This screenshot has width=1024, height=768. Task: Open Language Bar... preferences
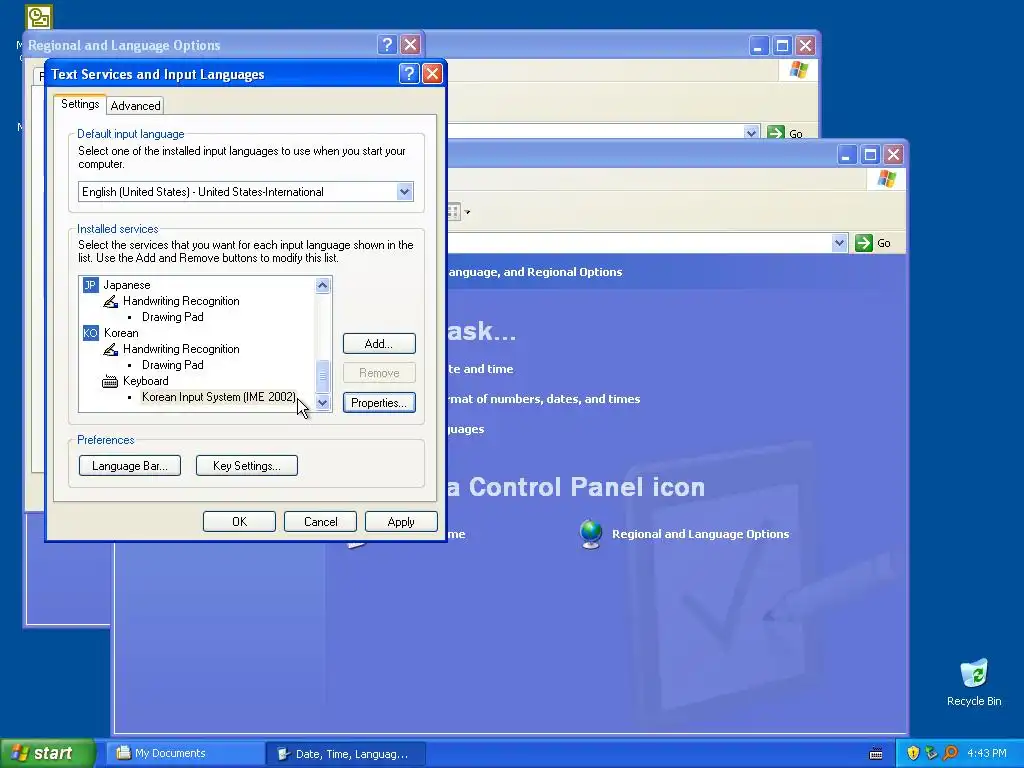point(129,466)
